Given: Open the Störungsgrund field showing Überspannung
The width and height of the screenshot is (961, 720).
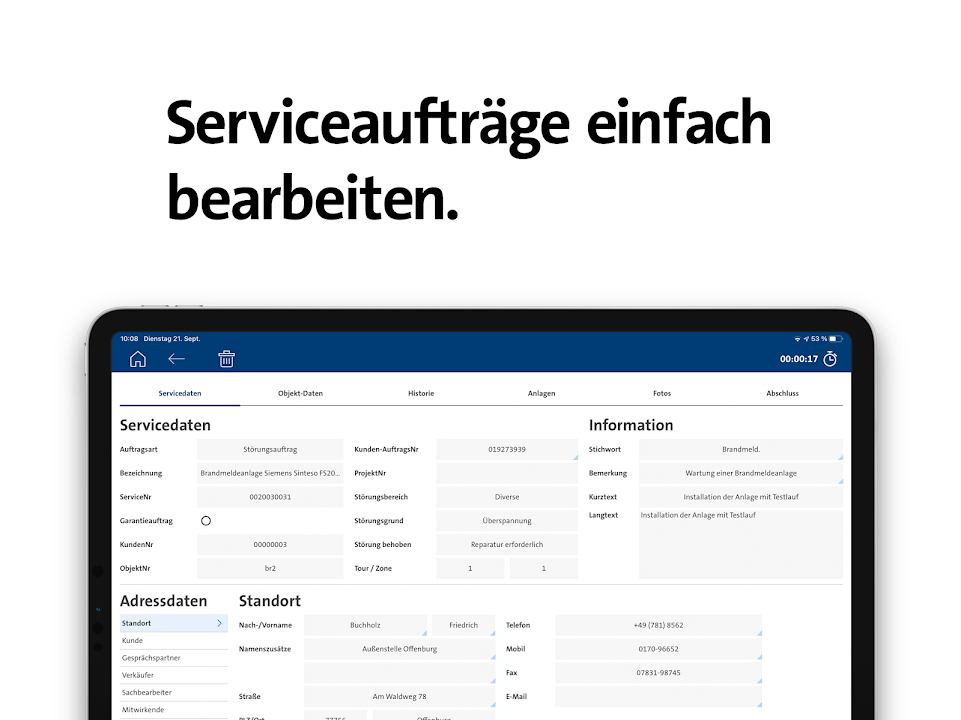Looking at the screenshot, I should point(507,521).
